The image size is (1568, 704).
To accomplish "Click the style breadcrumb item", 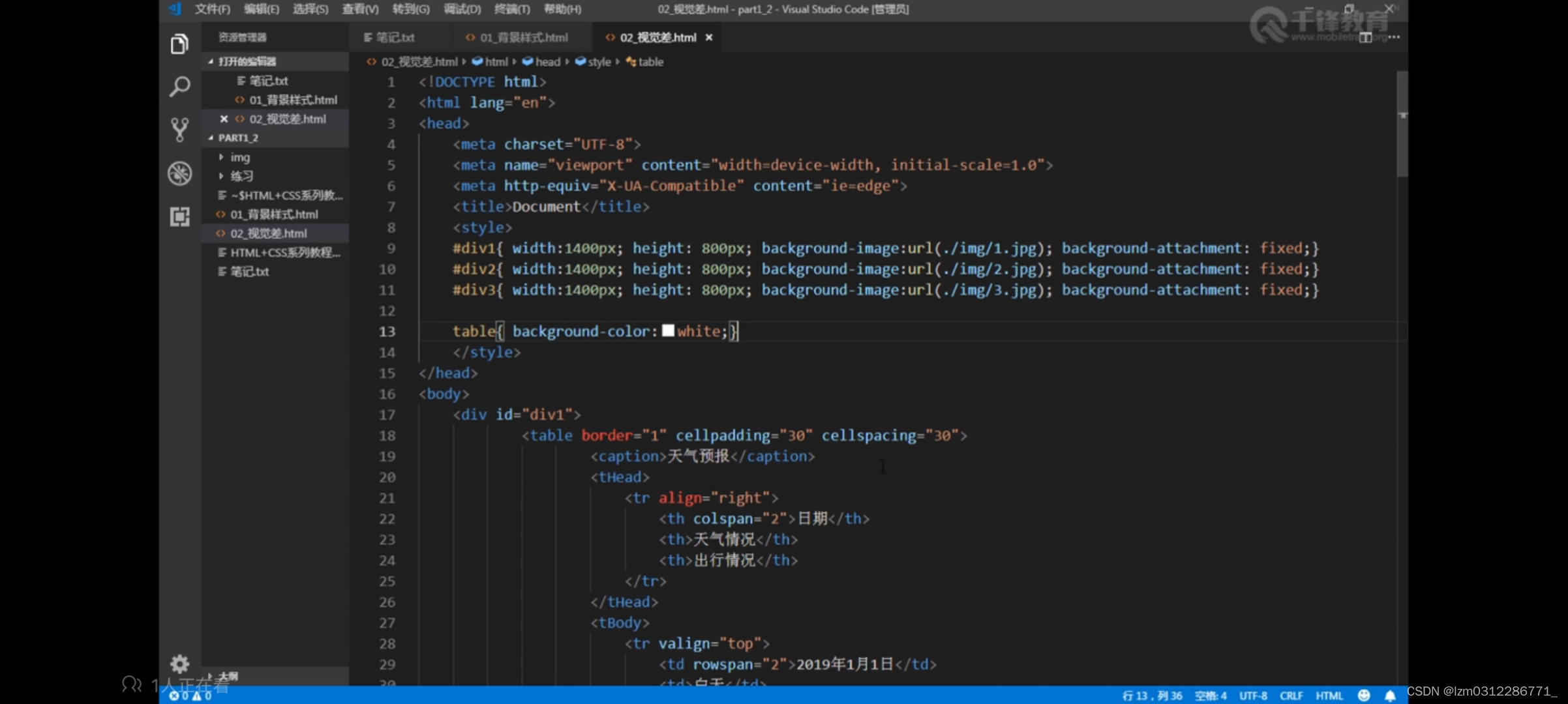I will coord(593,62).
